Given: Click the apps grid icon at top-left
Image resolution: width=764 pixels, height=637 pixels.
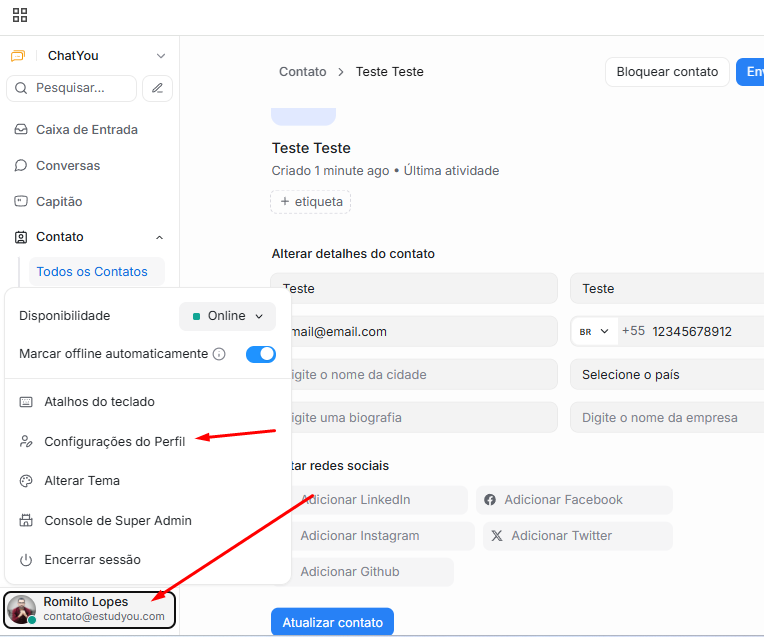Looking at the screenshot, I should click(20, 15).
